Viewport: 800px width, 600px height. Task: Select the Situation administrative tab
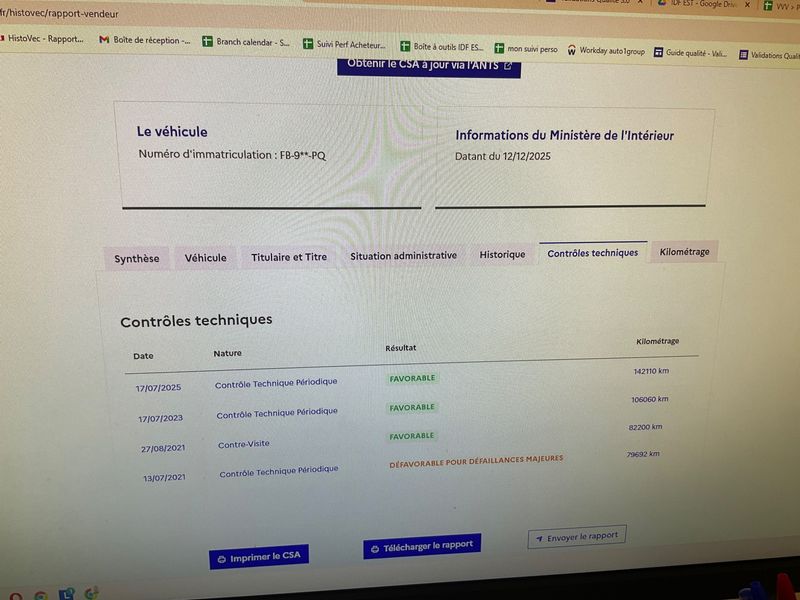coord(403,256)
